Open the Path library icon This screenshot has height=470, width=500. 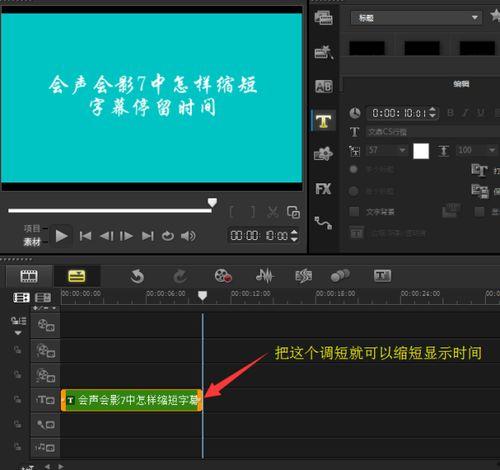(x=323, y=223)
